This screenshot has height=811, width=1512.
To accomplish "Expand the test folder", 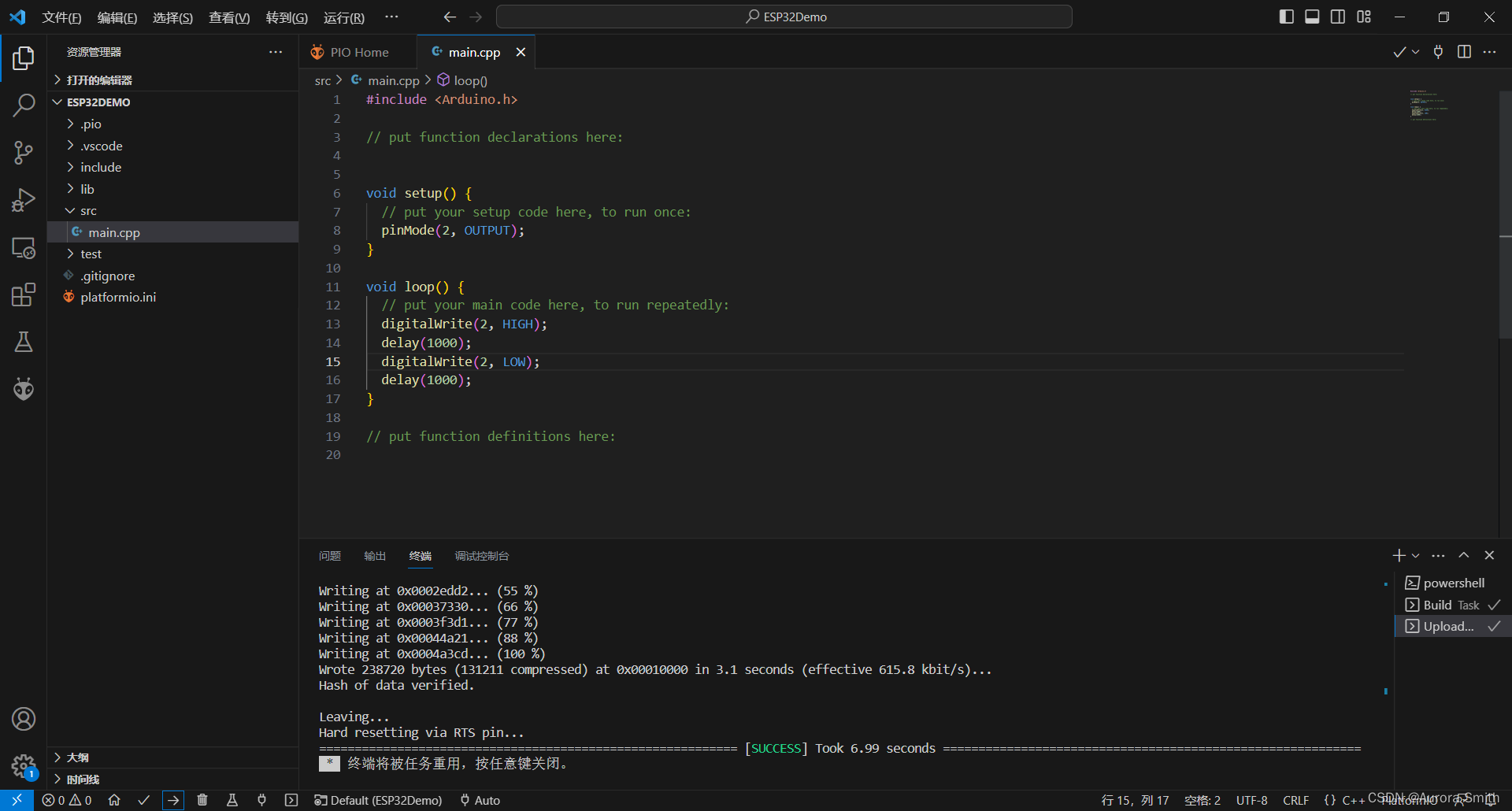I will 172,254.
